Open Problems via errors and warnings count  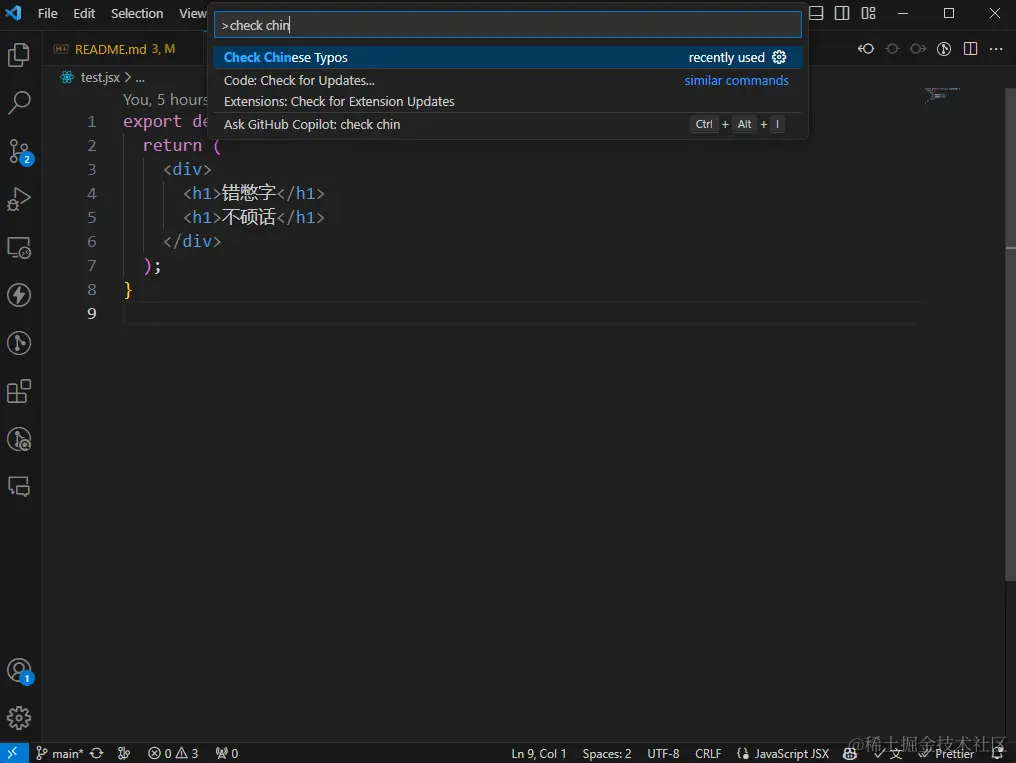point(173,753)
